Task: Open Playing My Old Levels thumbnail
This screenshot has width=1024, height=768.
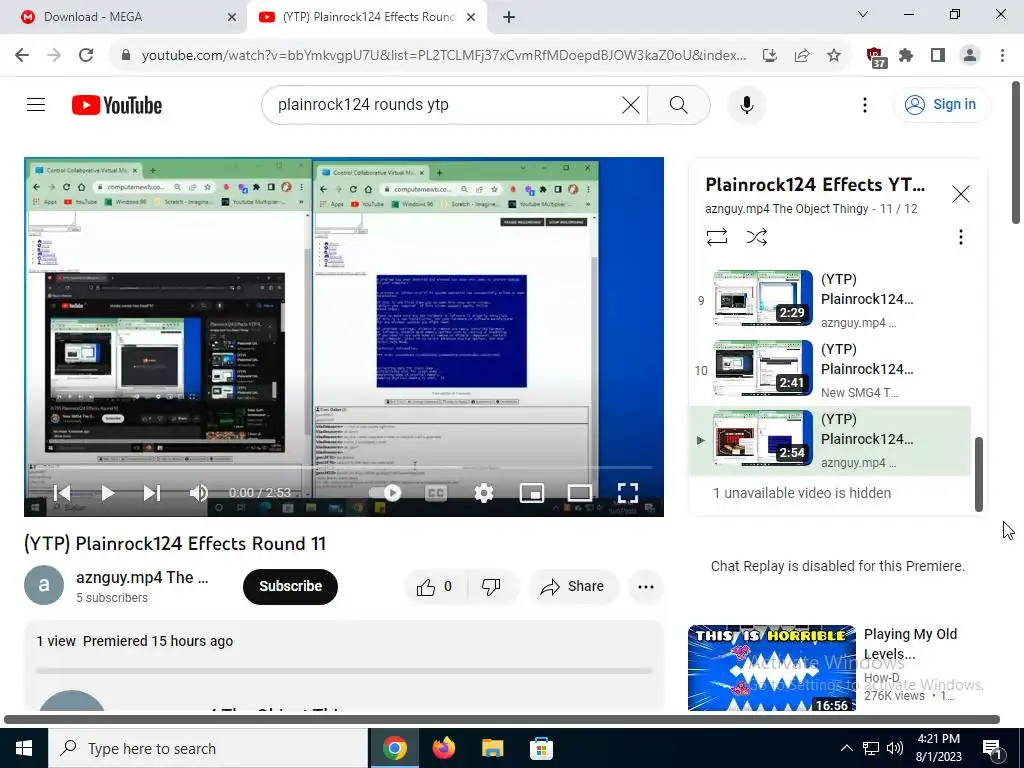Action: [771, 668]
